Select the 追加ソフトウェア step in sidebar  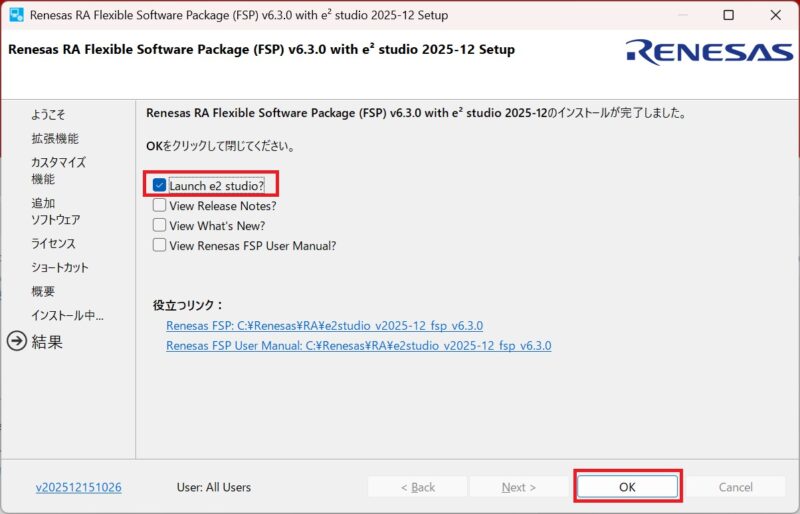click(56, 211)
